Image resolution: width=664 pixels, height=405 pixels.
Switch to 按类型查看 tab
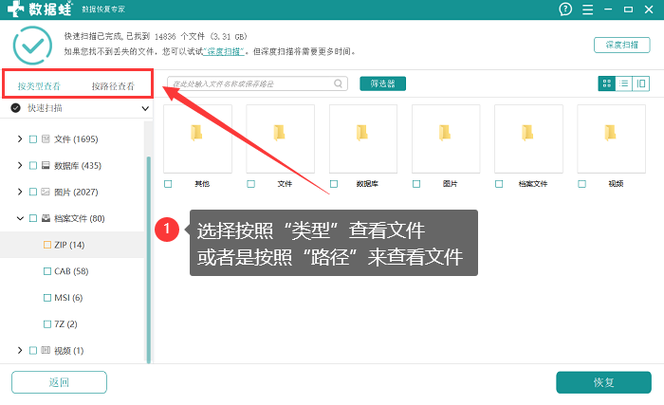tap(39, 86)
